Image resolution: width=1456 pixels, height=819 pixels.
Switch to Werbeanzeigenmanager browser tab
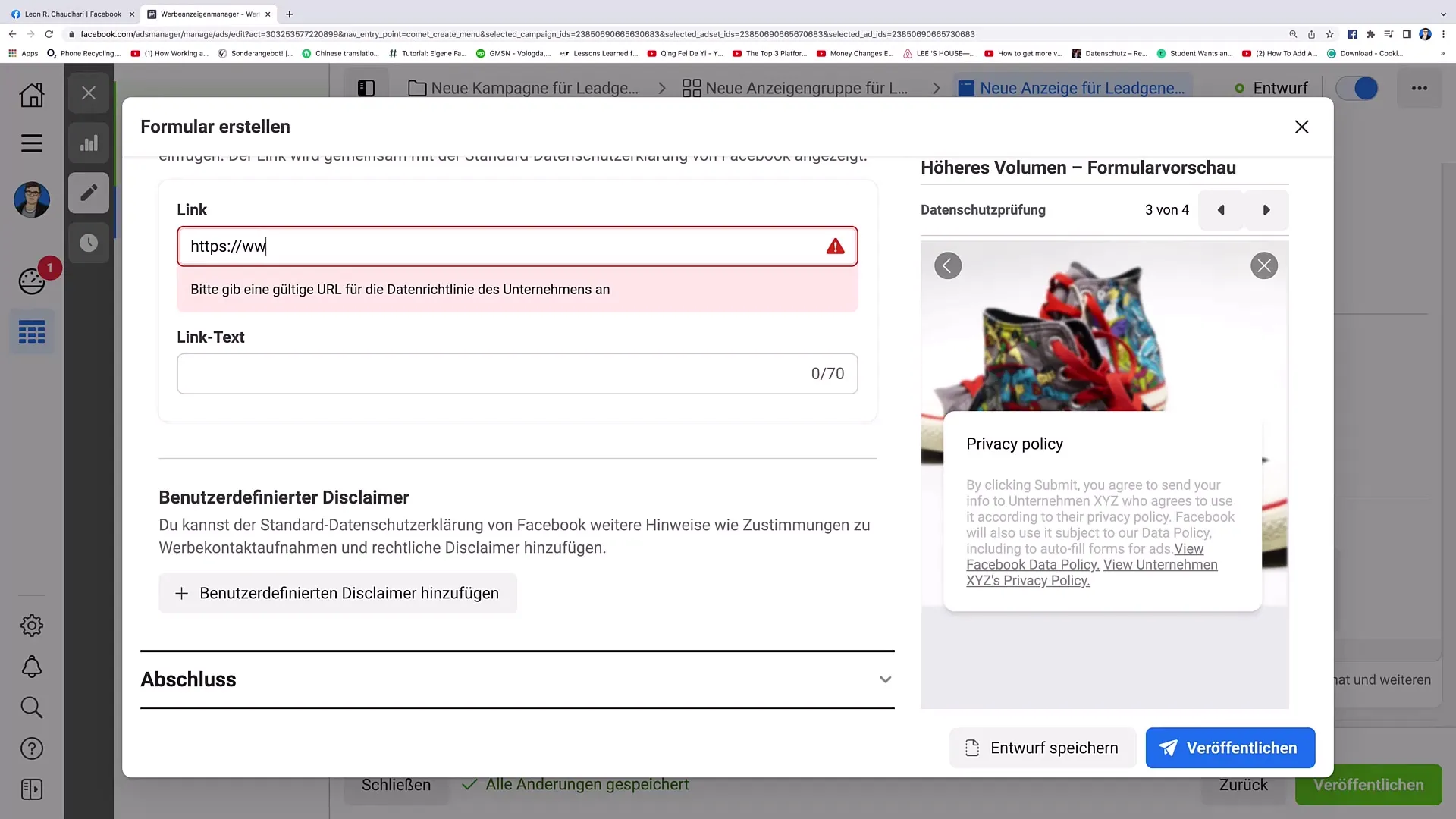pos(209,14)
